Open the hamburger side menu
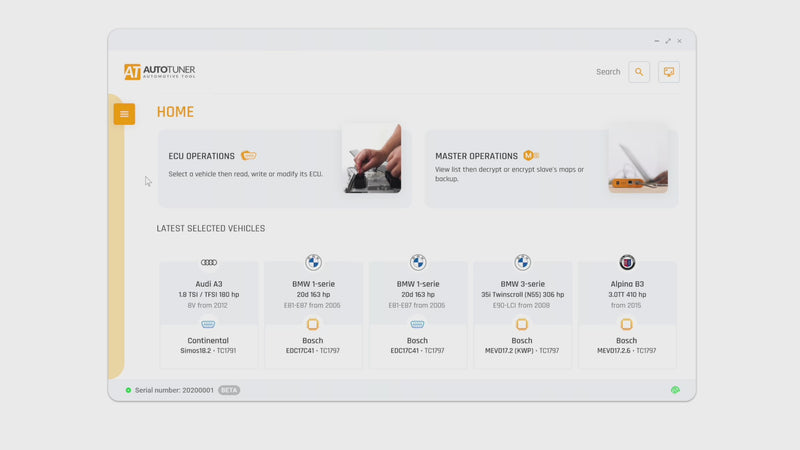The width and height of the screenshot is (800, 450). tap(124, 114)
